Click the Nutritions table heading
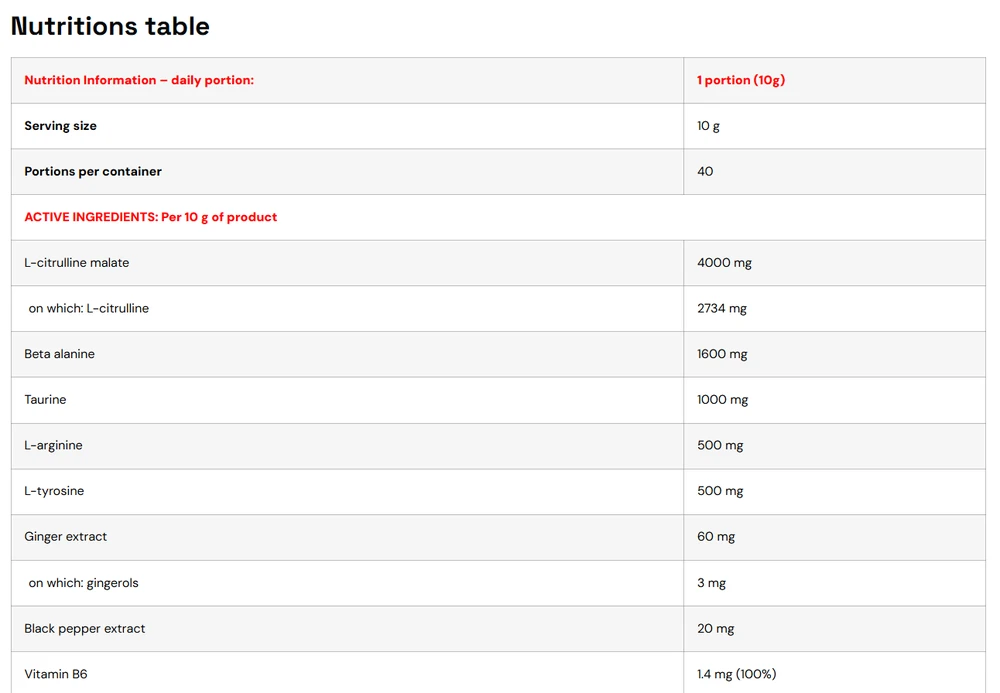Image resolution: width=1000 pixels, height=693 pixels. point(110,26)
